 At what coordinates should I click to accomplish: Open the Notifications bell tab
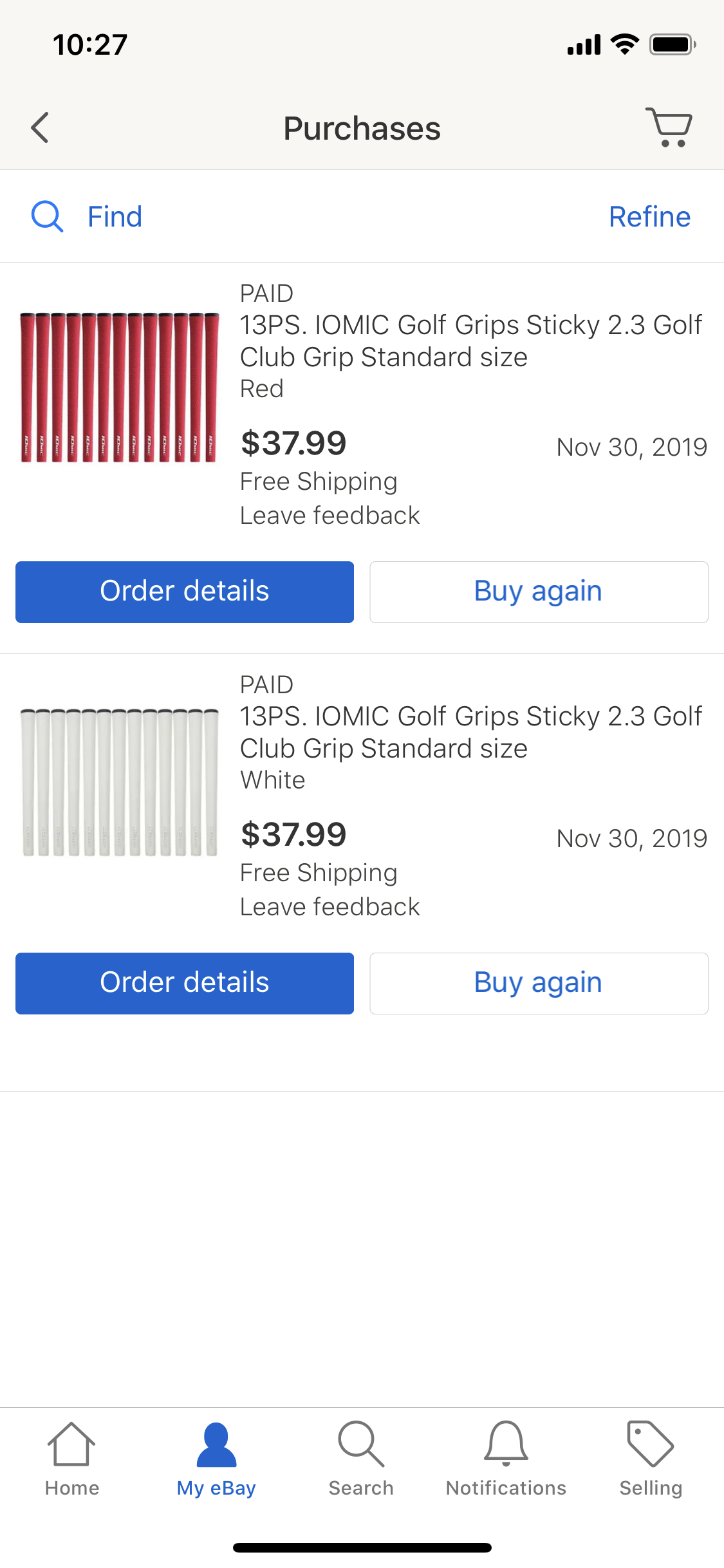(506, 1459)
